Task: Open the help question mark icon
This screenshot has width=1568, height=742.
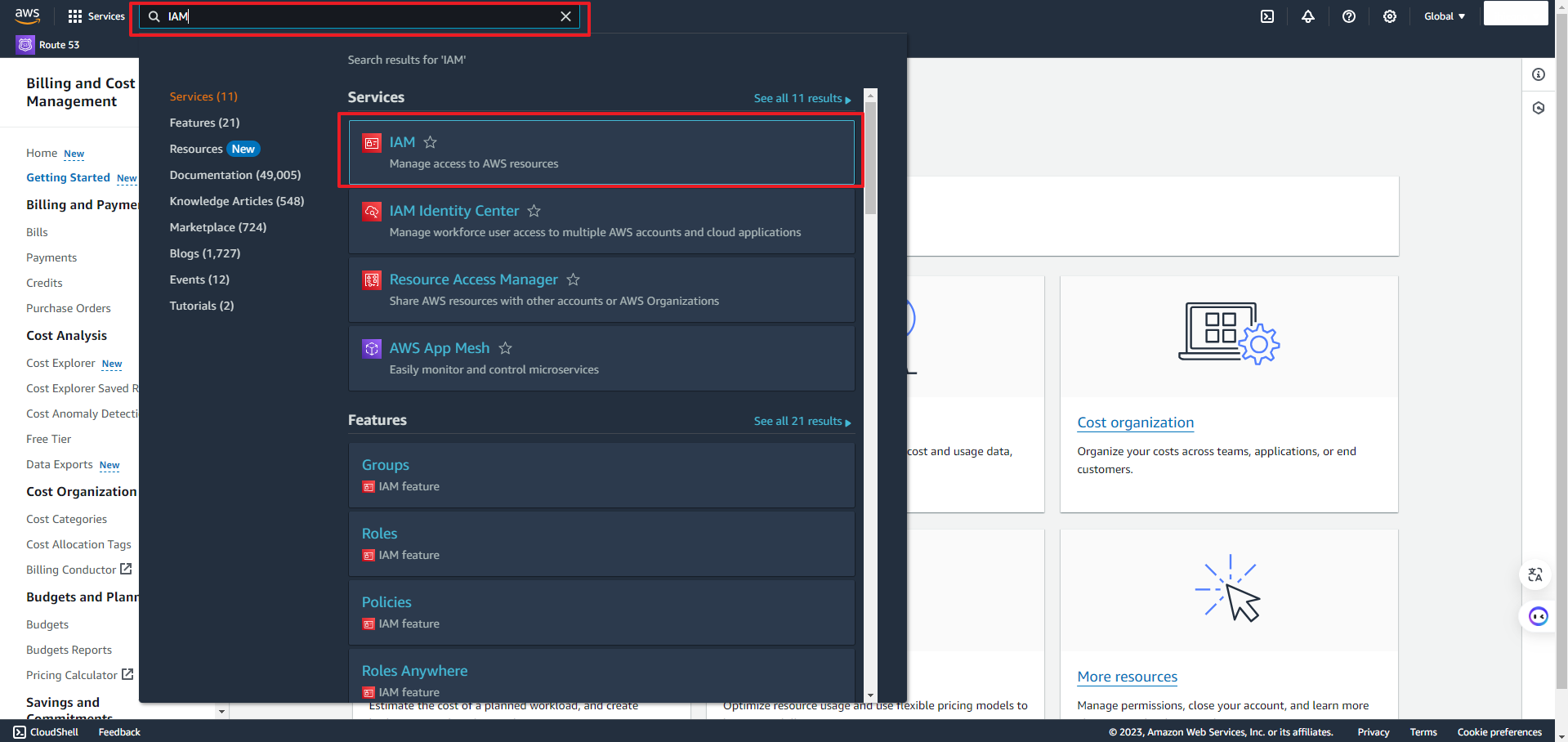Action: (x=1349, y=16)
